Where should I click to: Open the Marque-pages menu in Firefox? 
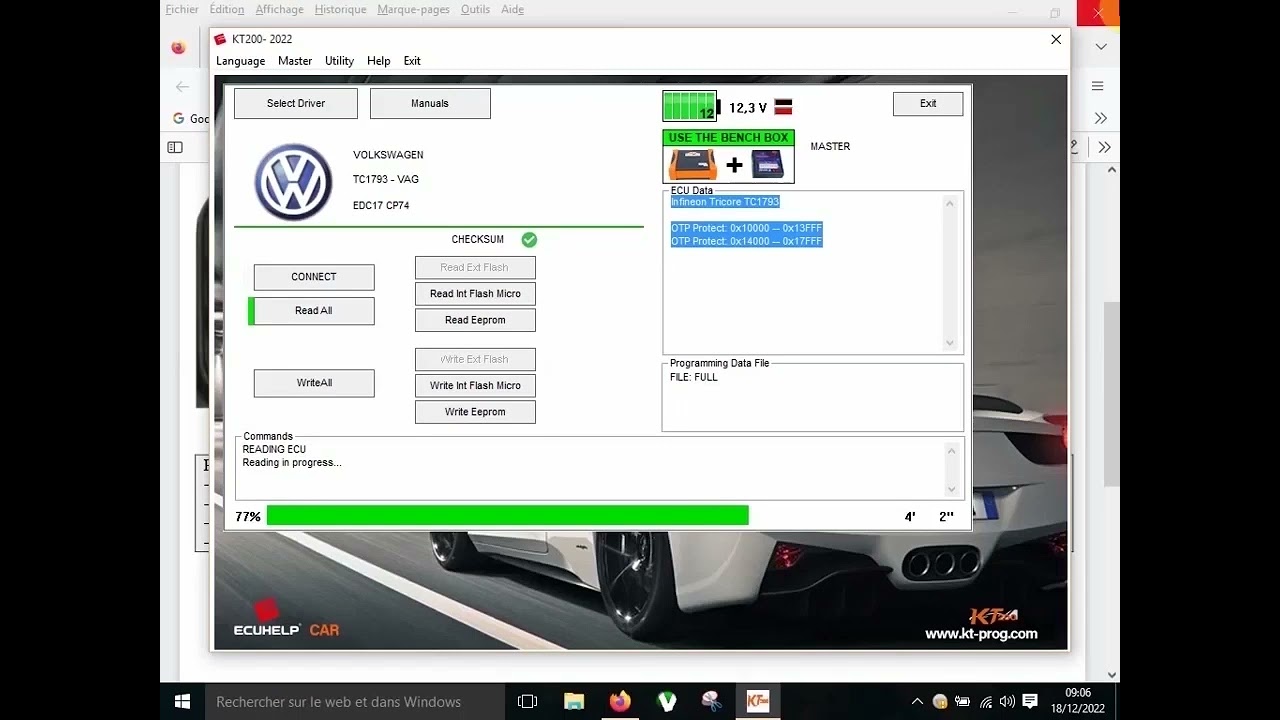click(x=414, y=9)
